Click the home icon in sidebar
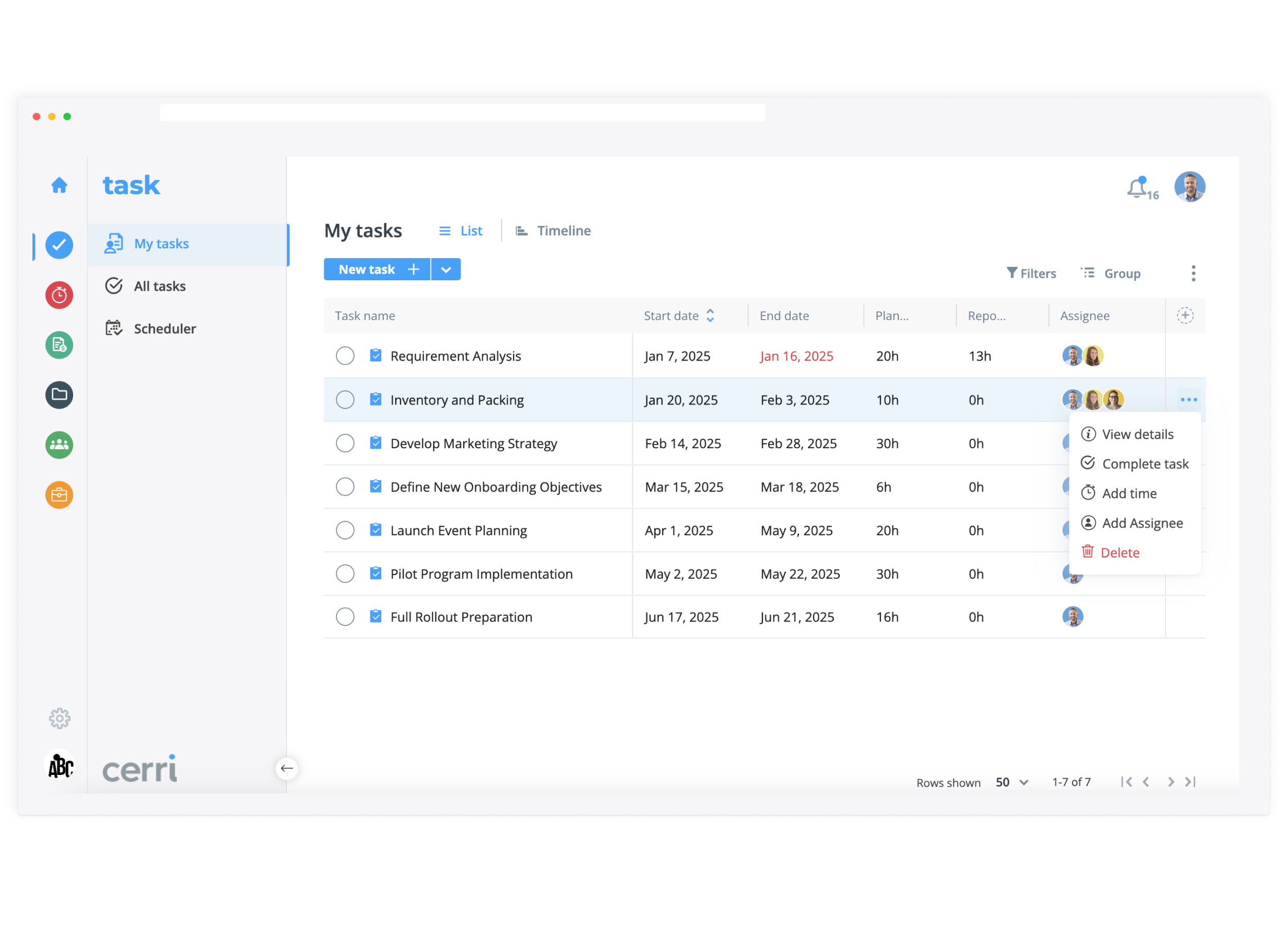 tap(59, 185)
